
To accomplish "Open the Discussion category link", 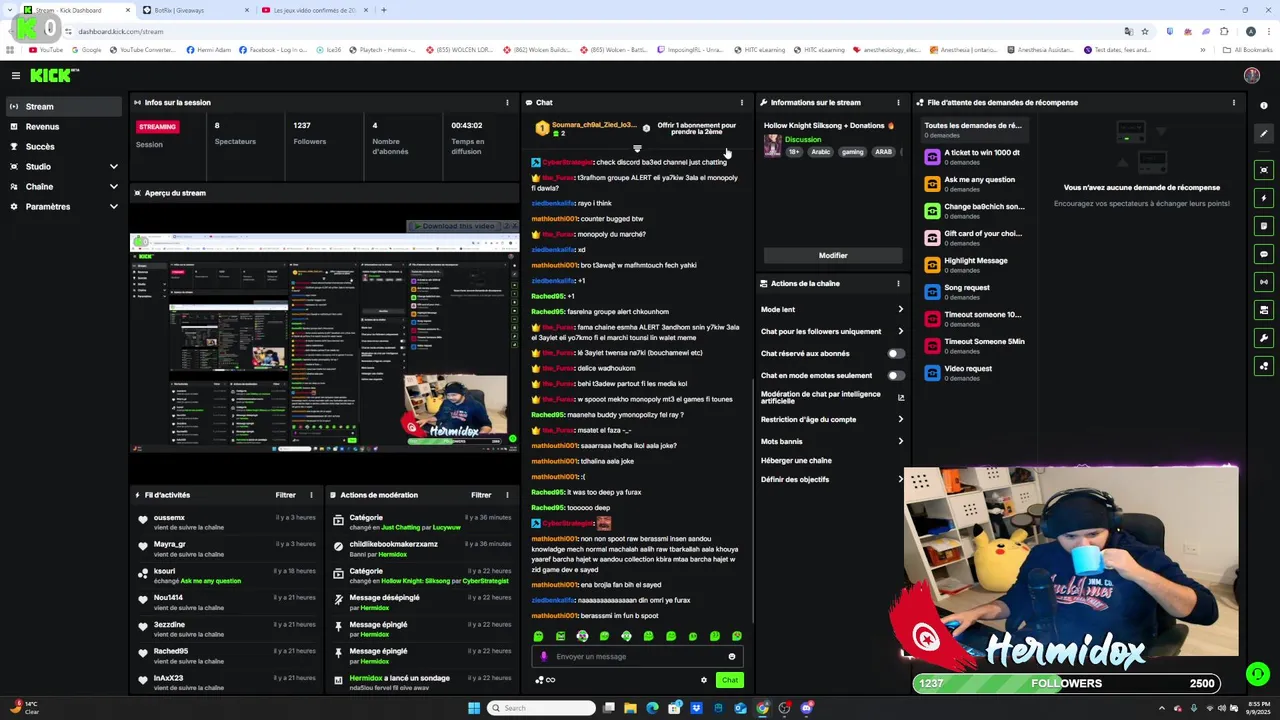I will [x=803, y=139].
